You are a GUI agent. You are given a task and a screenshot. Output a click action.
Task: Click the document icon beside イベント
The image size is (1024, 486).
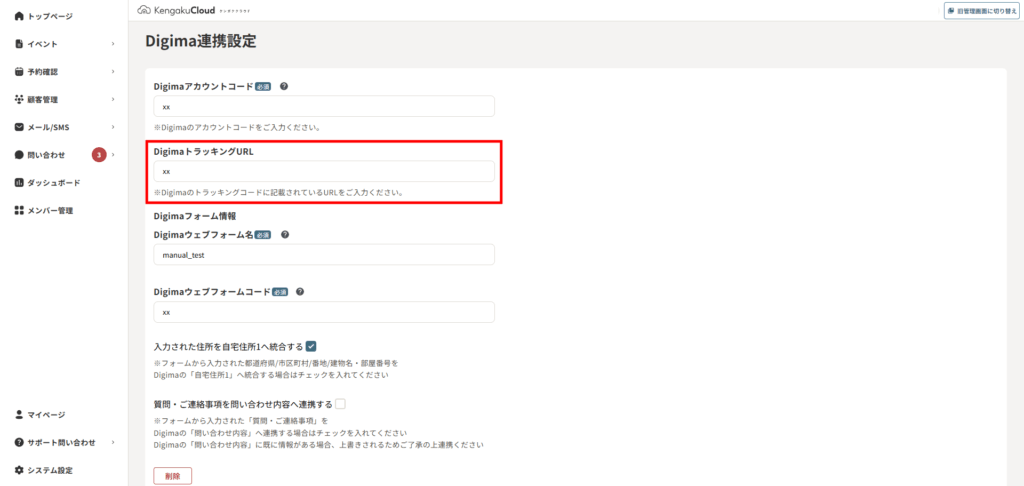19,44
